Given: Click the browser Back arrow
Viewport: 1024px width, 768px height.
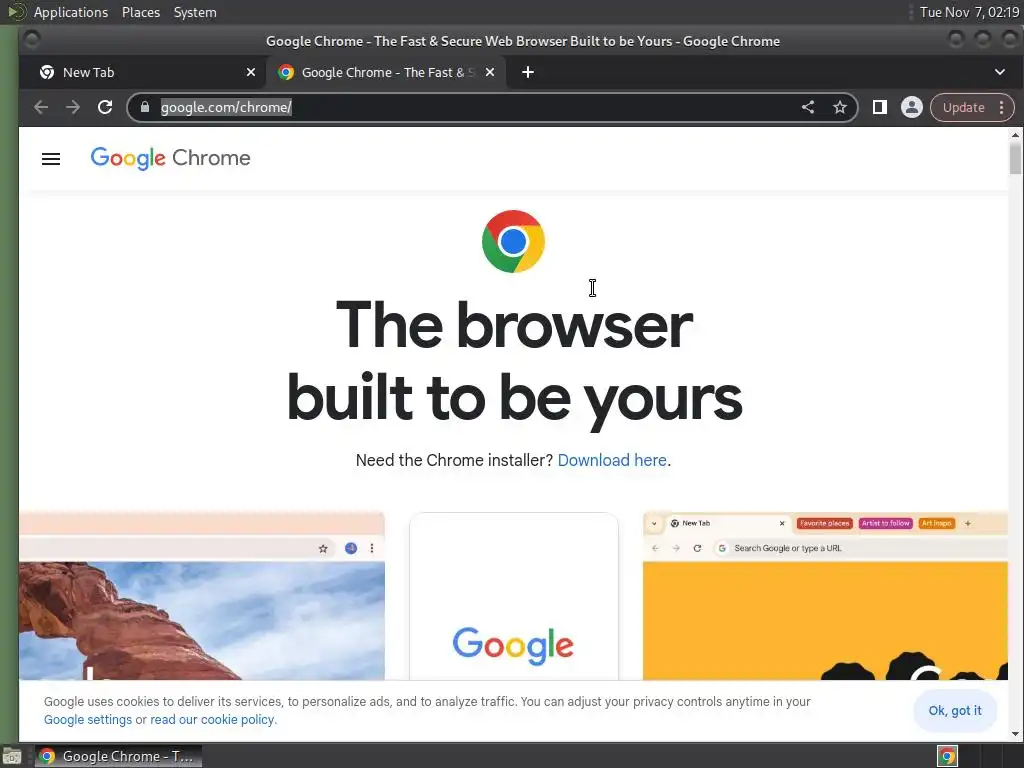Looking at the screenshot, I should coord(40,107).
